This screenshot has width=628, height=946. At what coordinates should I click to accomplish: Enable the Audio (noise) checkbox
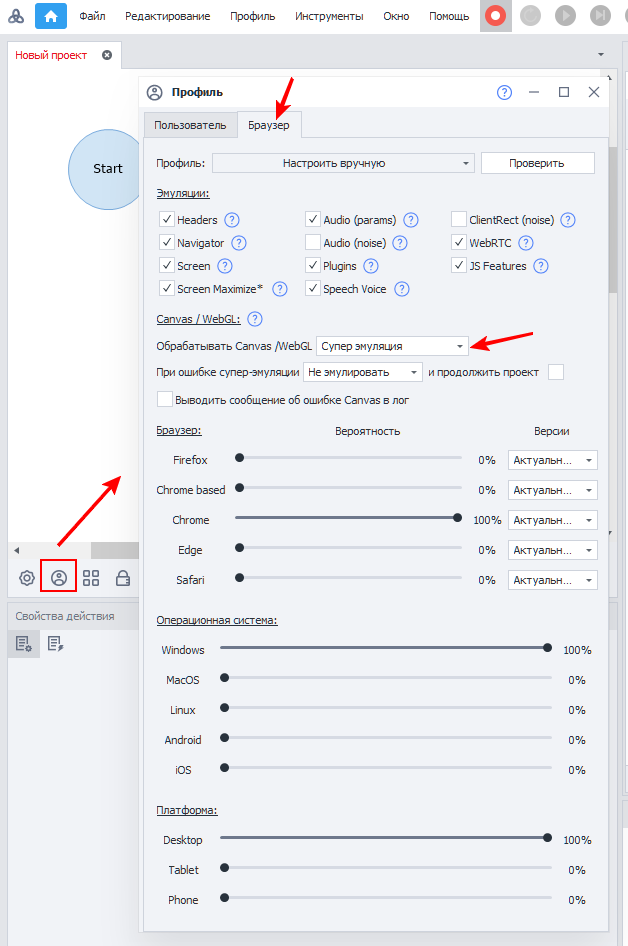point(313,243)
